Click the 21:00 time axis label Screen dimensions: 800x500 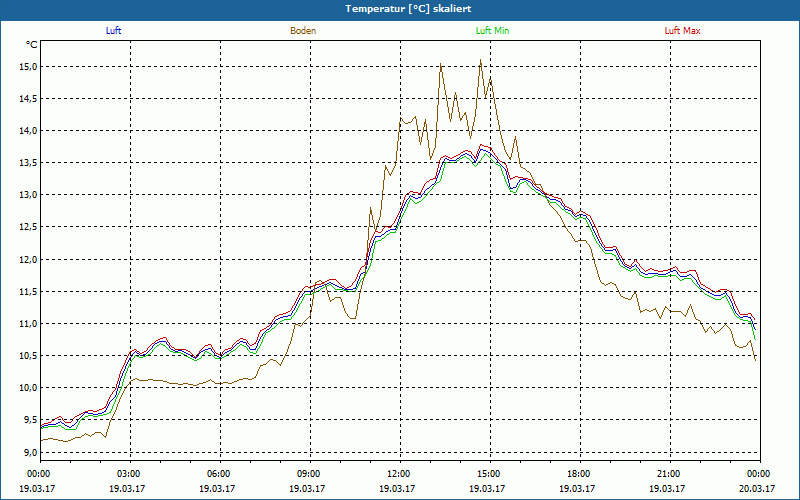point(670,473)
